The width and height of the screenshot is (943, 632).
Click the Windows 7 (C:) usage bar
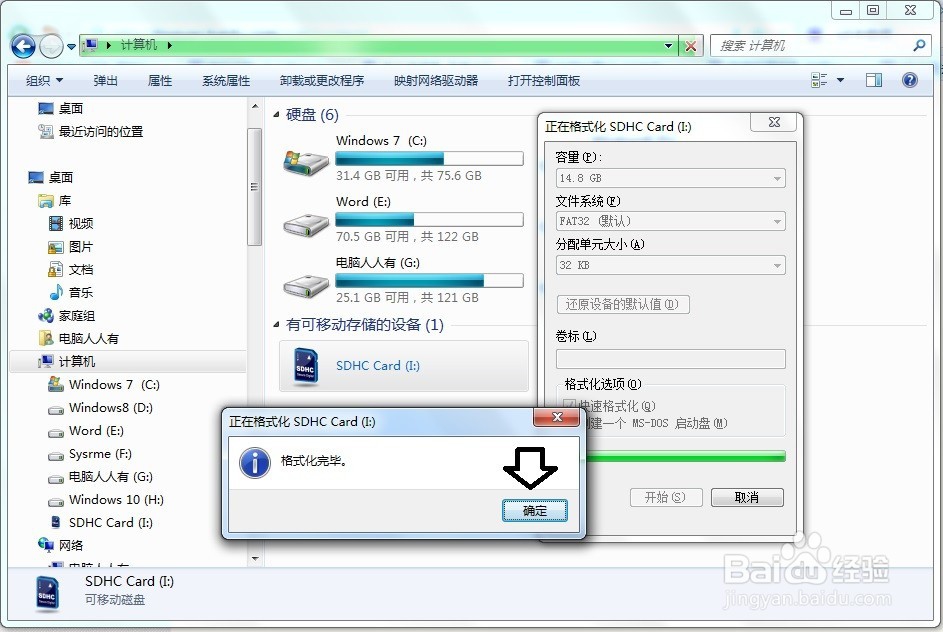coord(429,159)
